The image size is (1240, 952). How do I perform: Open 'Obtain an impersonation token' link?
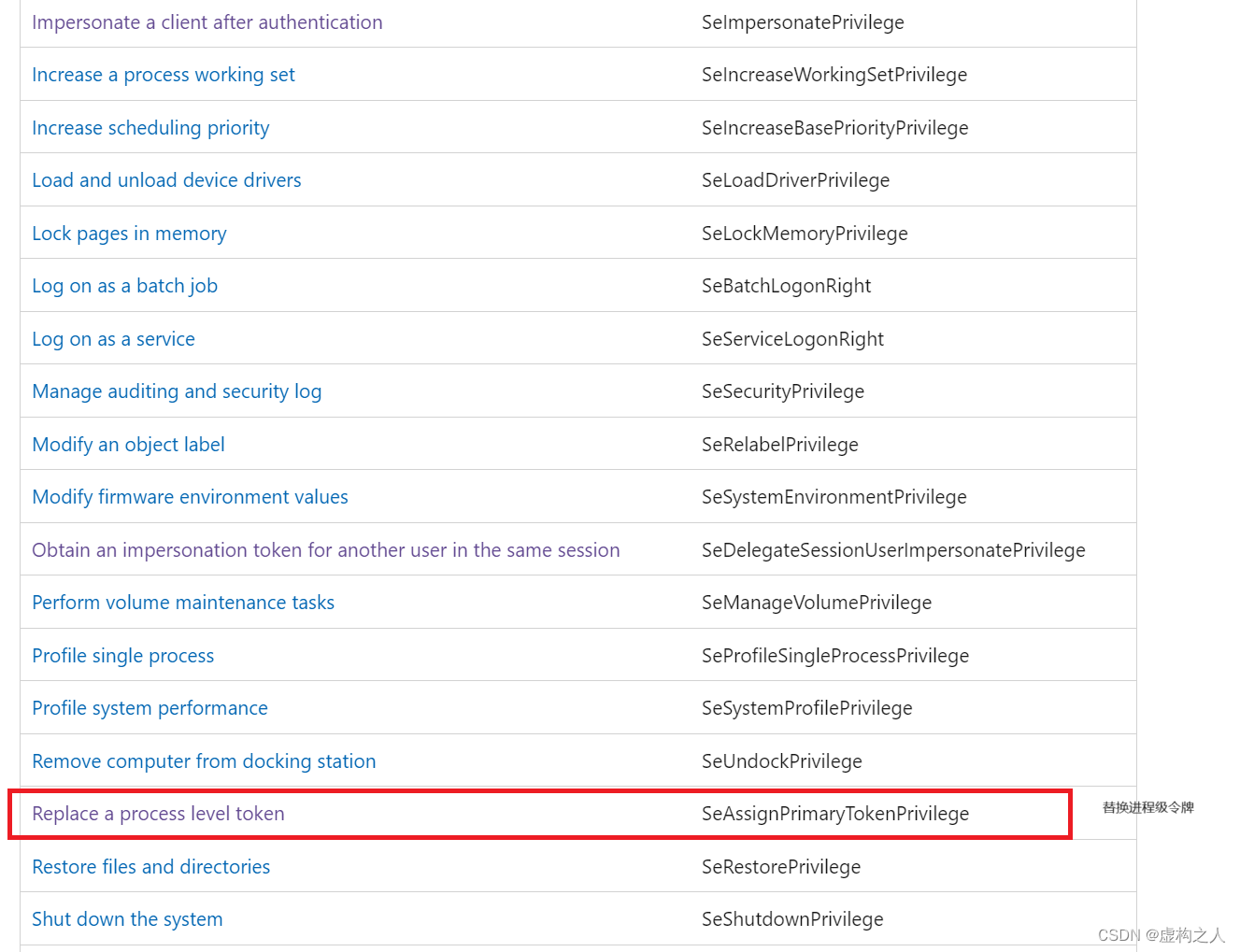tap(326, 550)
